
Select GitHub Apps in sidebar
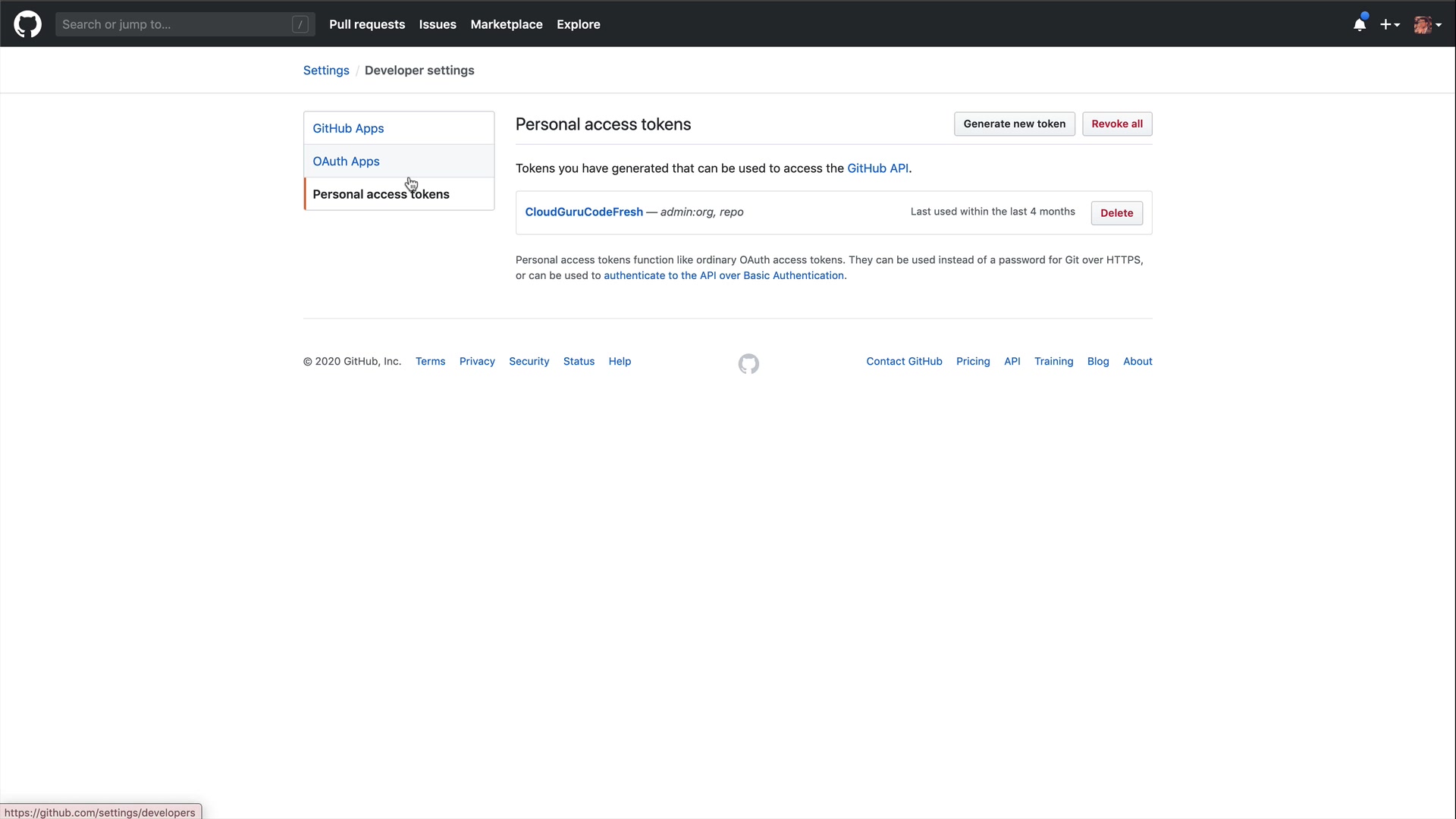tap(348, 128)
